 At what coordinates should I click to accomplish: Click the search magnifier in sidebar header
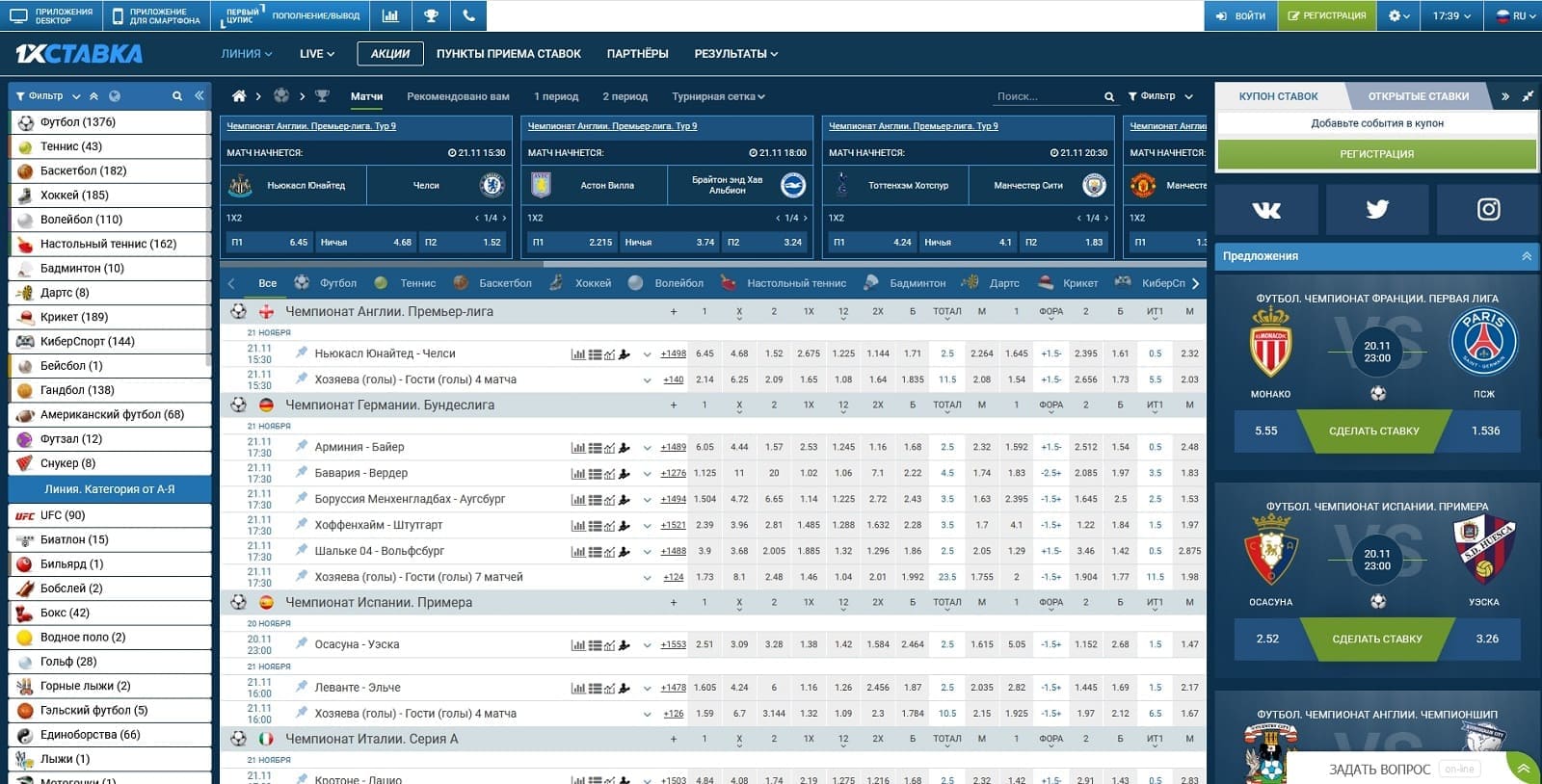[177, 96]
